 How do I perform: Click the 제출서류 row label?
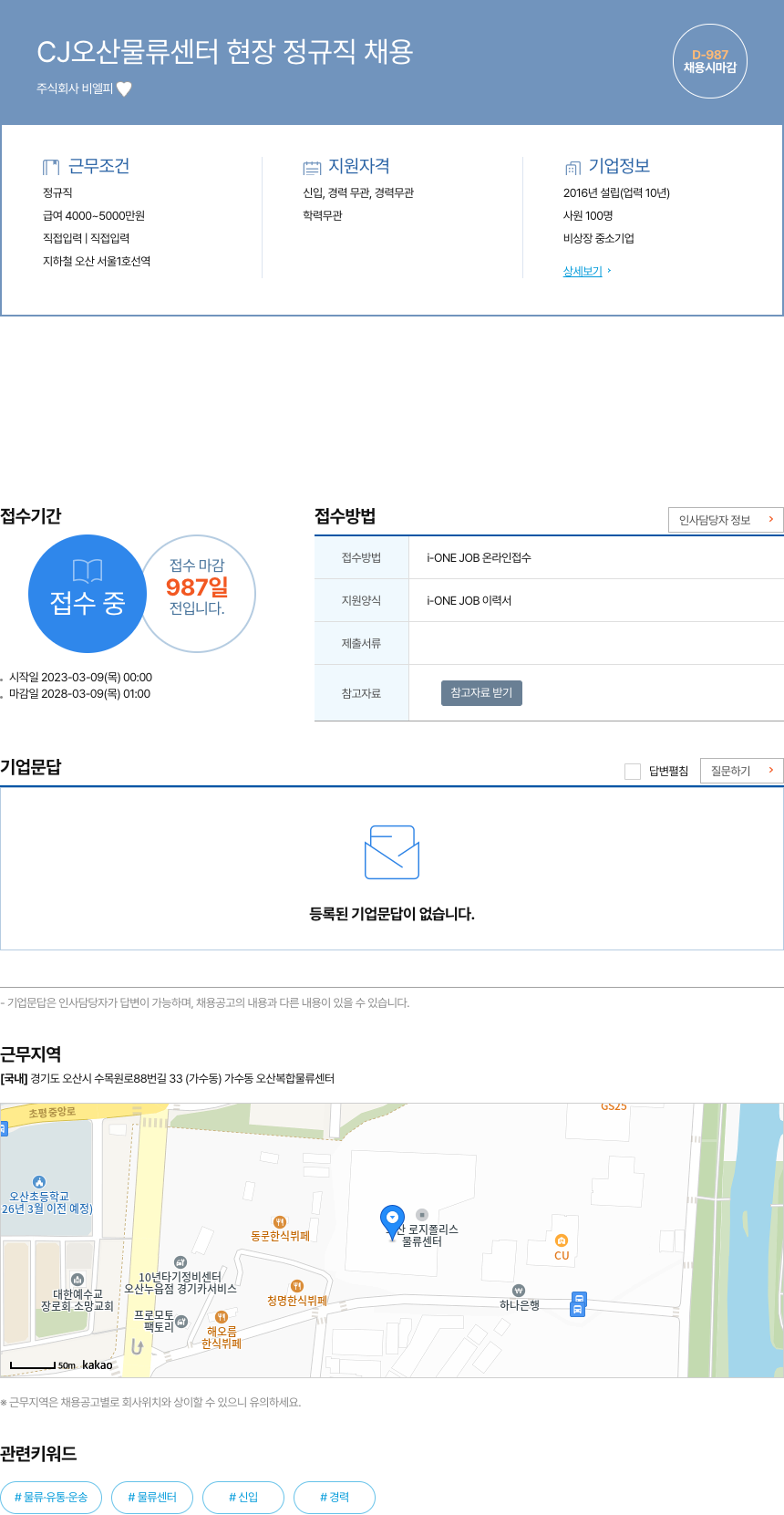pos(361,643)
